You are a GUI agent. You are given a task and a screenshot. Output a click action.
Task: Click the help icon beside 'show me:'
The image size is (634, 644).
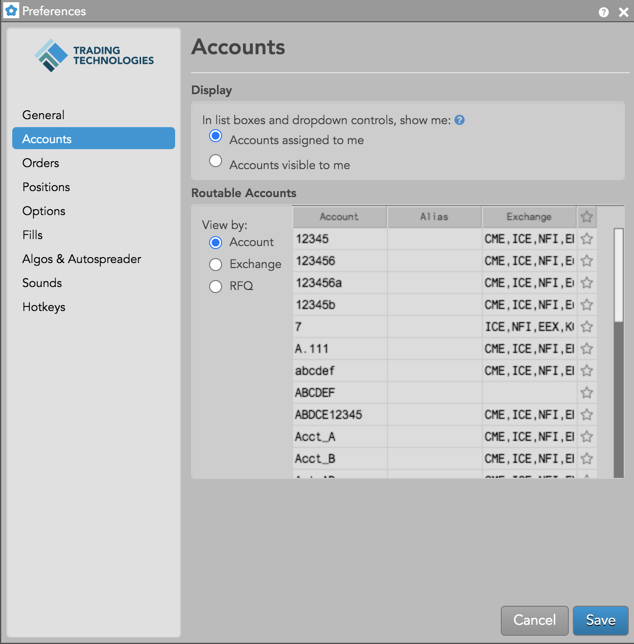pyautogui.click(x=459, y=120)
